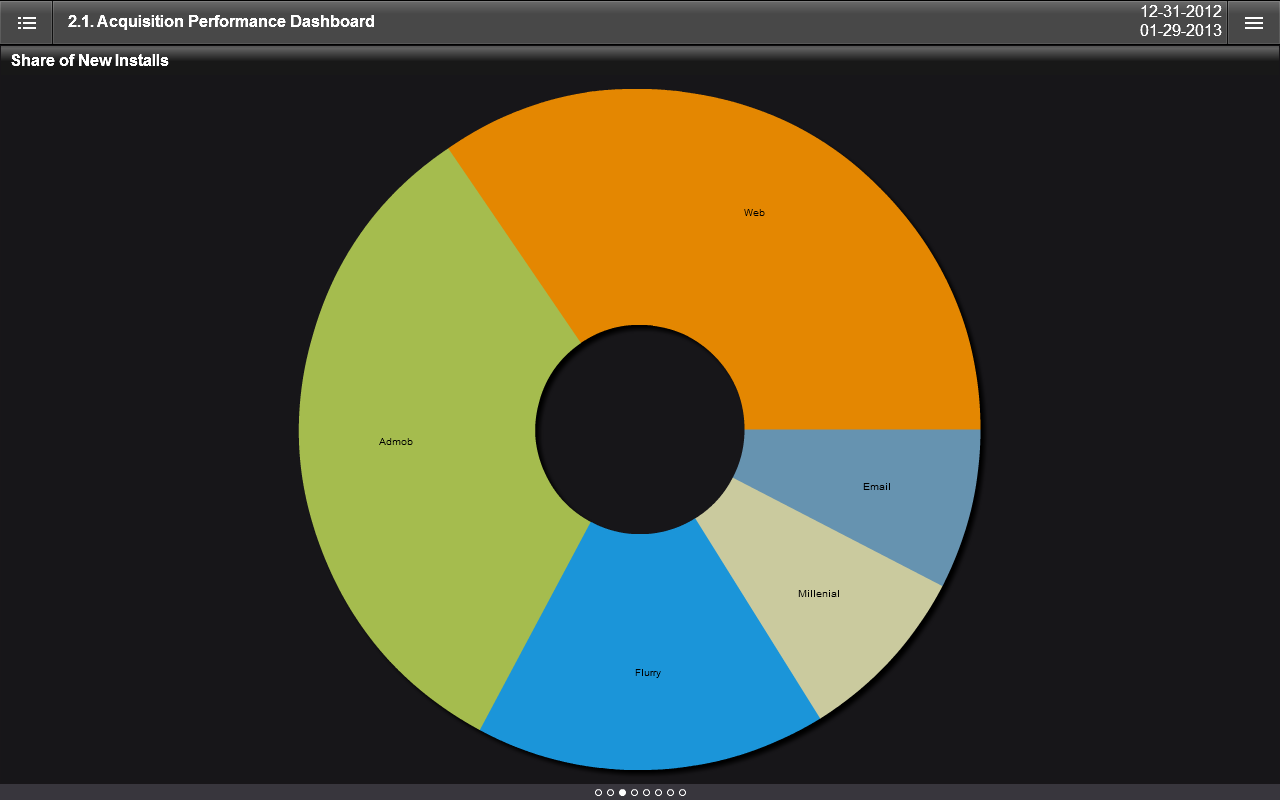Select the steel-blue Email pie slice

tap(876, 487)
